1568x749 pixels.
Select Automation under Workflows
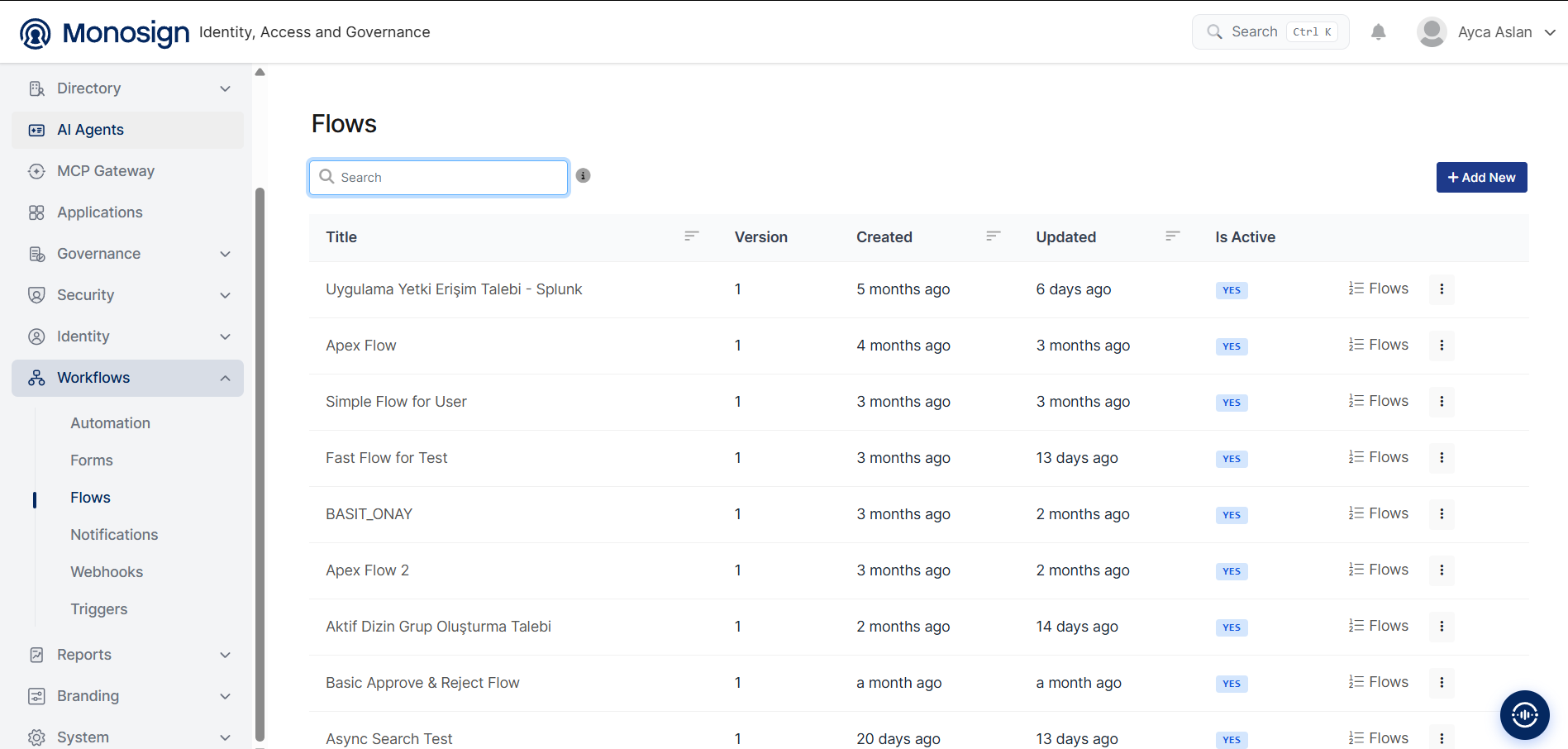click(110, 423)
